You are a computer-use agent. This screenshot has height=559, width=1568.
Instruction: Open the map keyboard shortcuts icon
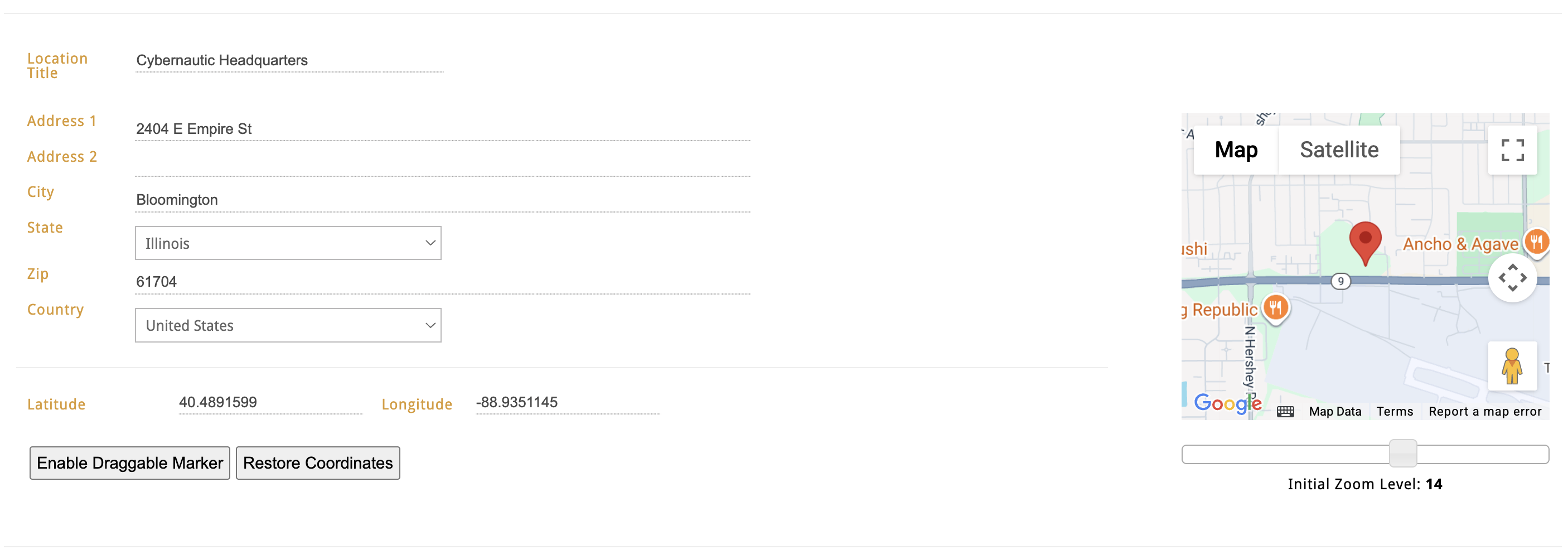pos(1285,412)
